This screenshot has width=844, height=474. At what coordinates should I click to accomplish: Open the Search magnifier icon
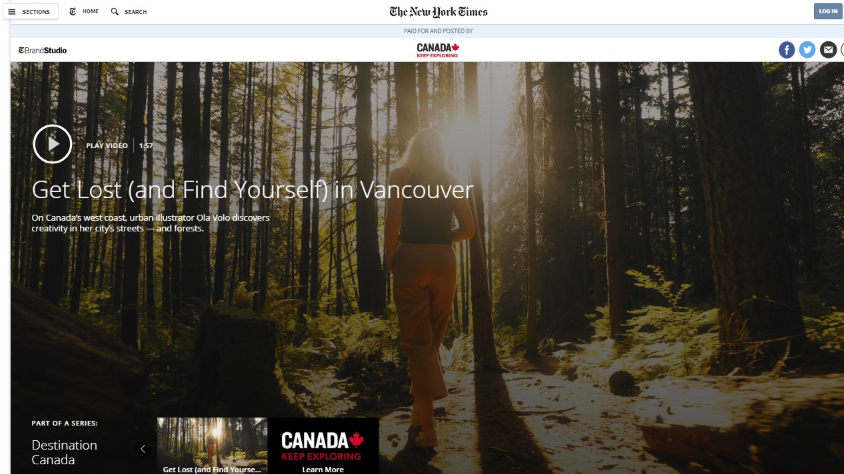click(x=115, y=11)
